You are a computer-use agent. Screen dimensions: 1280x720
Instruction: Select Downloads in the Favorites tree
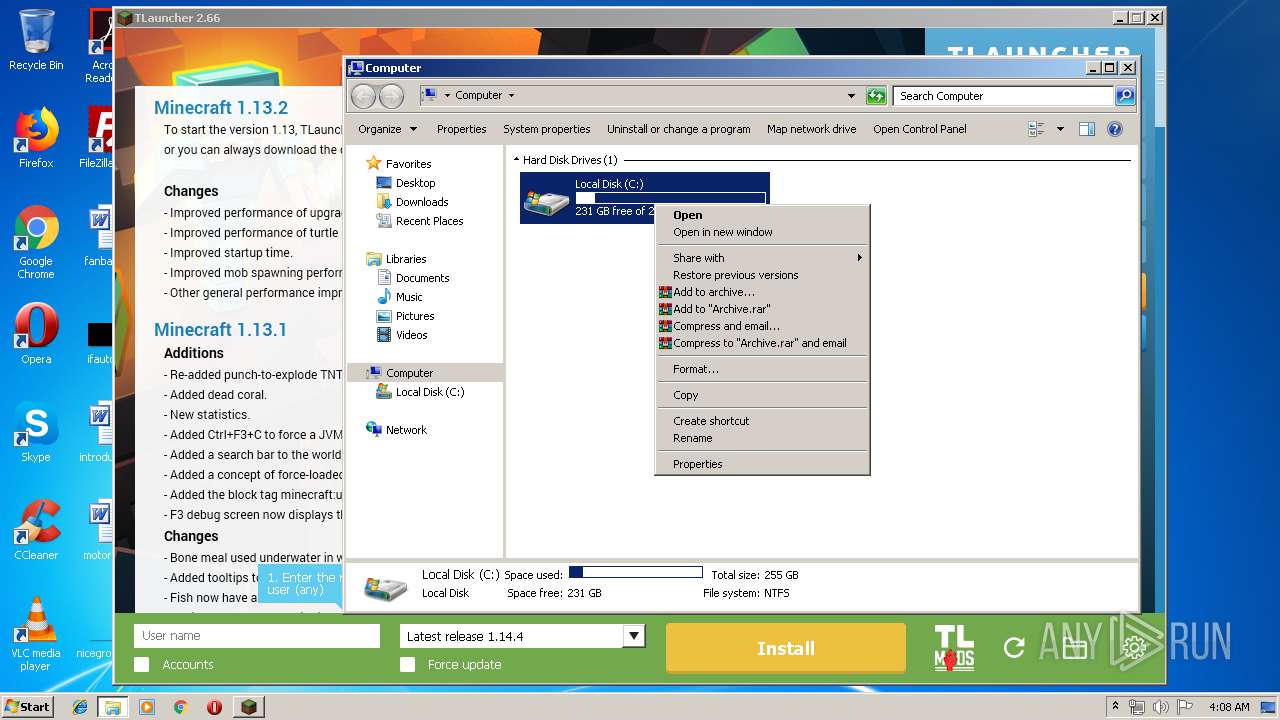click(412, 202)
